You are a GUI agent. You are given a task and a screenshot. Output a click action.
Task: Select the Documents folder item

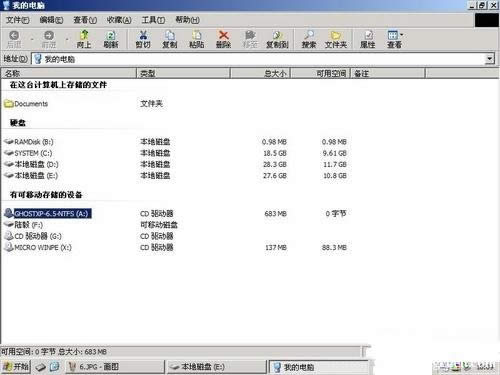coord(26,104)
